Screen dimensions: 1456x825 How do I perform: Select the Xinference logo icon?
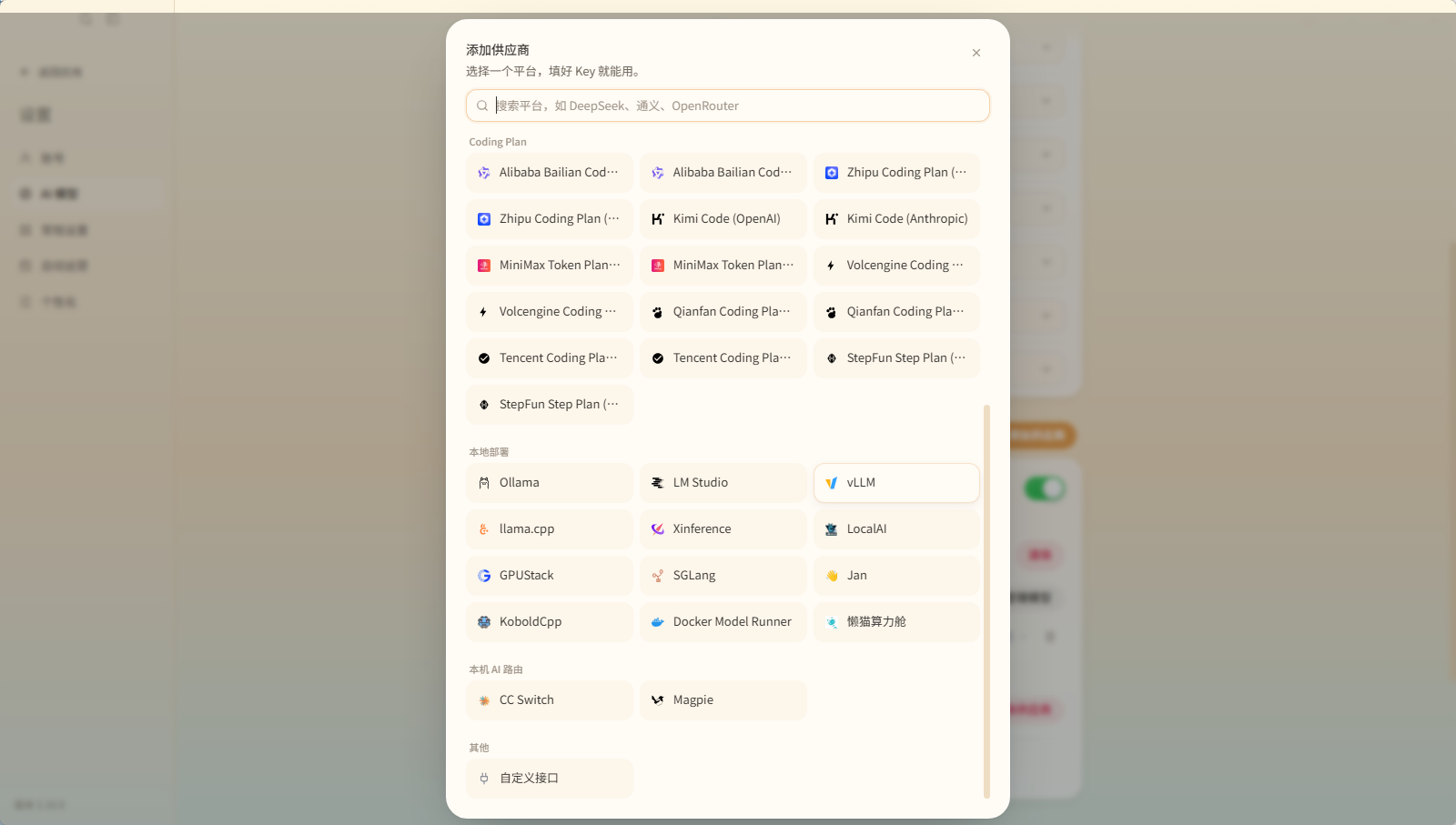click(x=658, y=529)
